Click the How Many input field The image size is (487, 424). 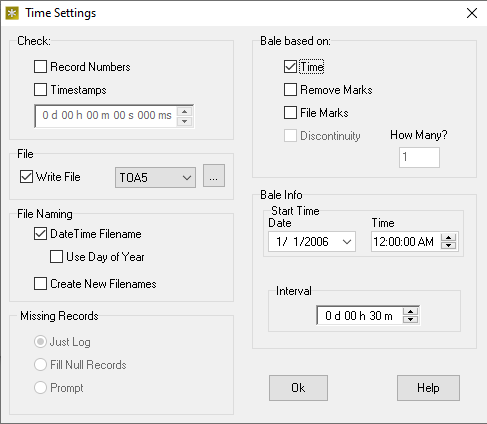coord(419,157)
